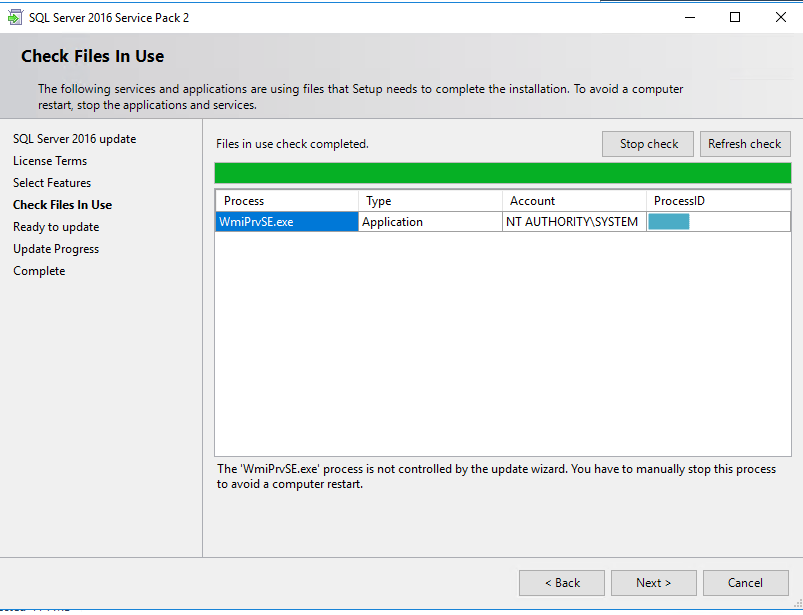Minimize the SQL Server setup window
Image resolution: width=803 pixels, height=615 pixels.
pos(690,17)
